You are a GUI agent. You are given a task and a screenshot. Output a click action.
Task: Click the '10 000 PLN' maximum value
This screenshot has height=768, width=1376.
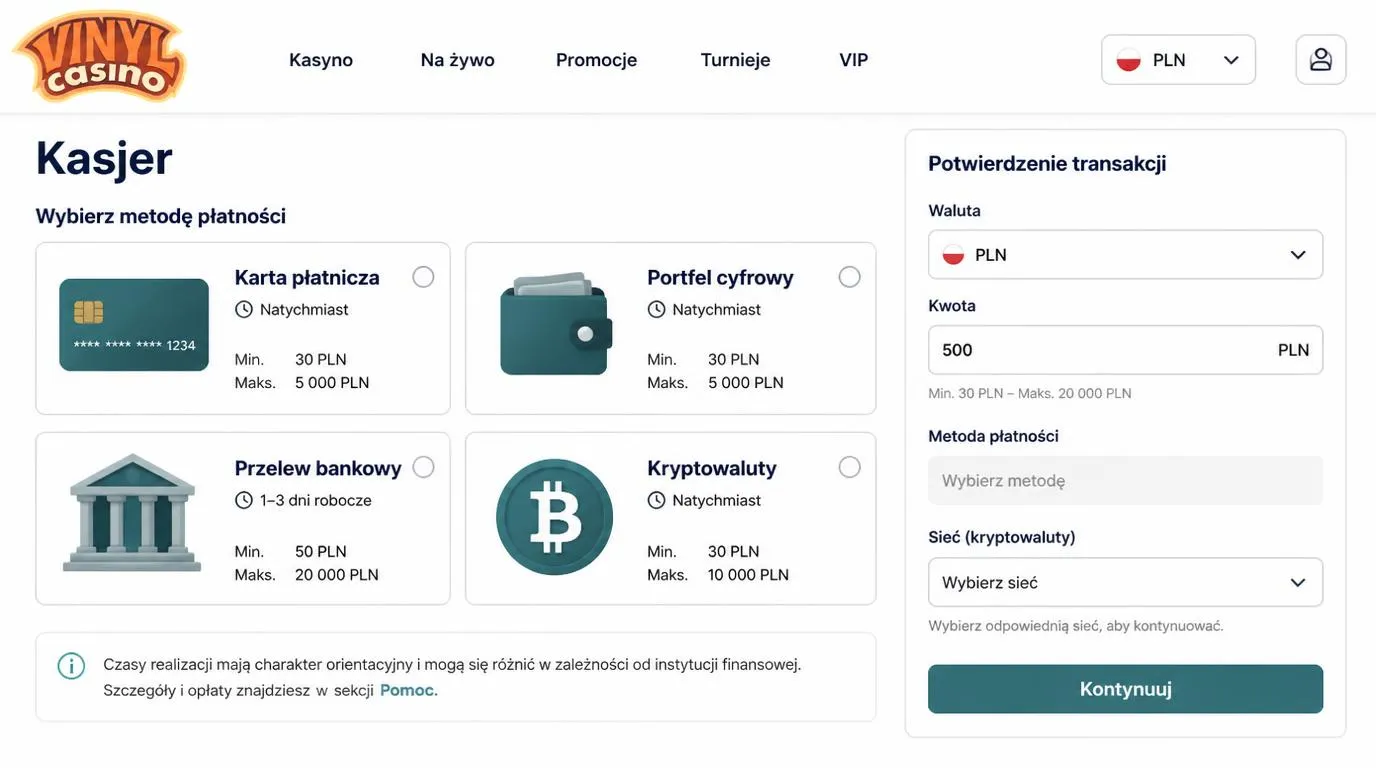pyautogui.click(x=748, y=575)
